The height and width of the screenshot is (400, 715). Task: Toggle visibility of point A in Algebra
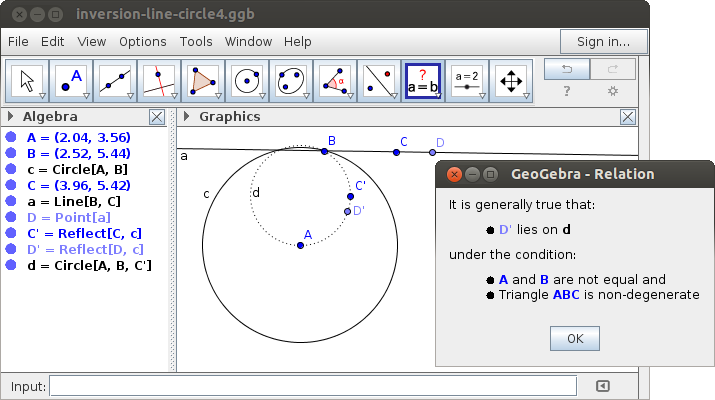click(x=11, y=138)
